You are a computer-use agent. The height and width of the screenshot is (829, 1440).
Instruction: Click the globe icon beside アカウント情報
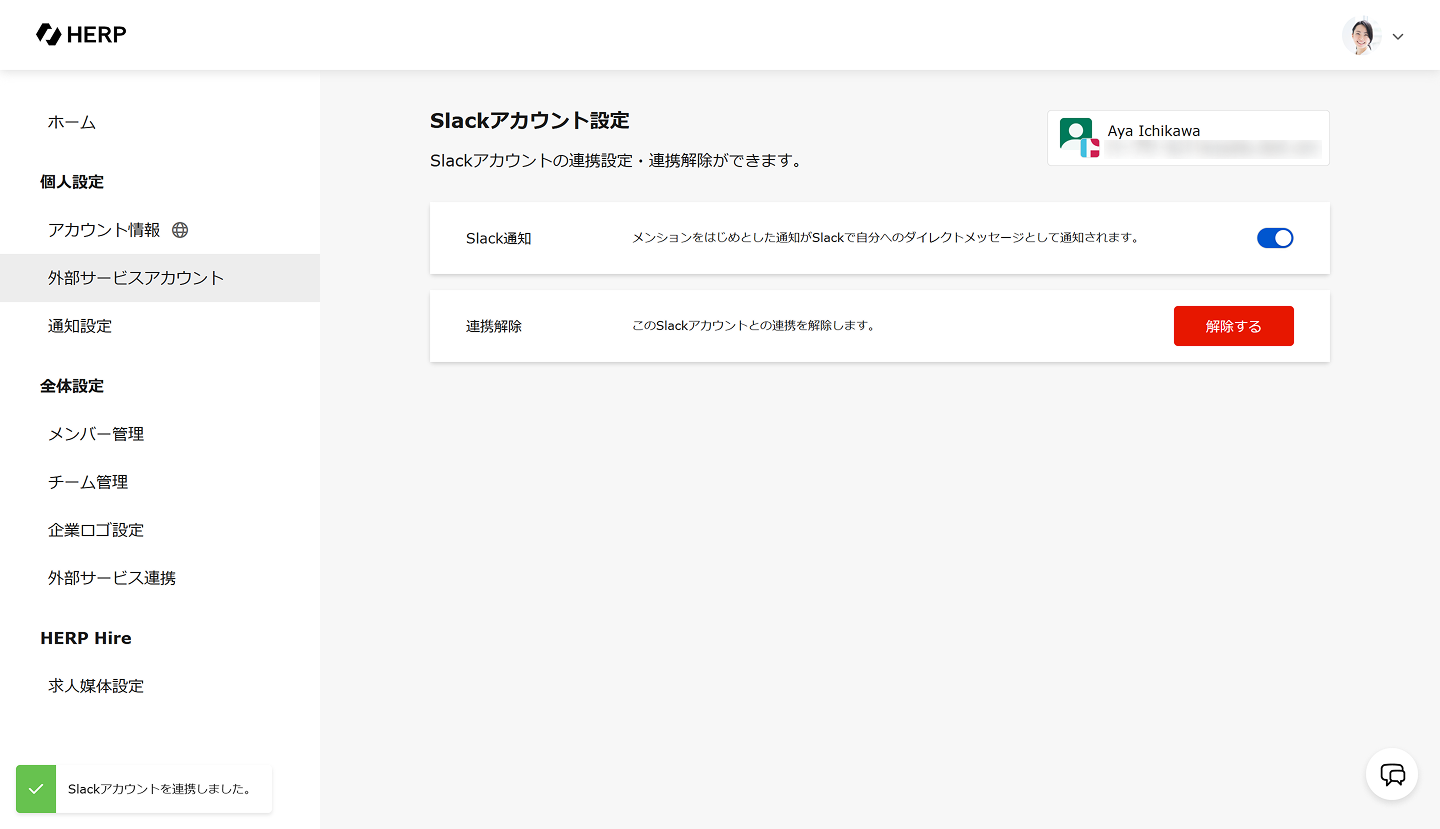(180, 230)
